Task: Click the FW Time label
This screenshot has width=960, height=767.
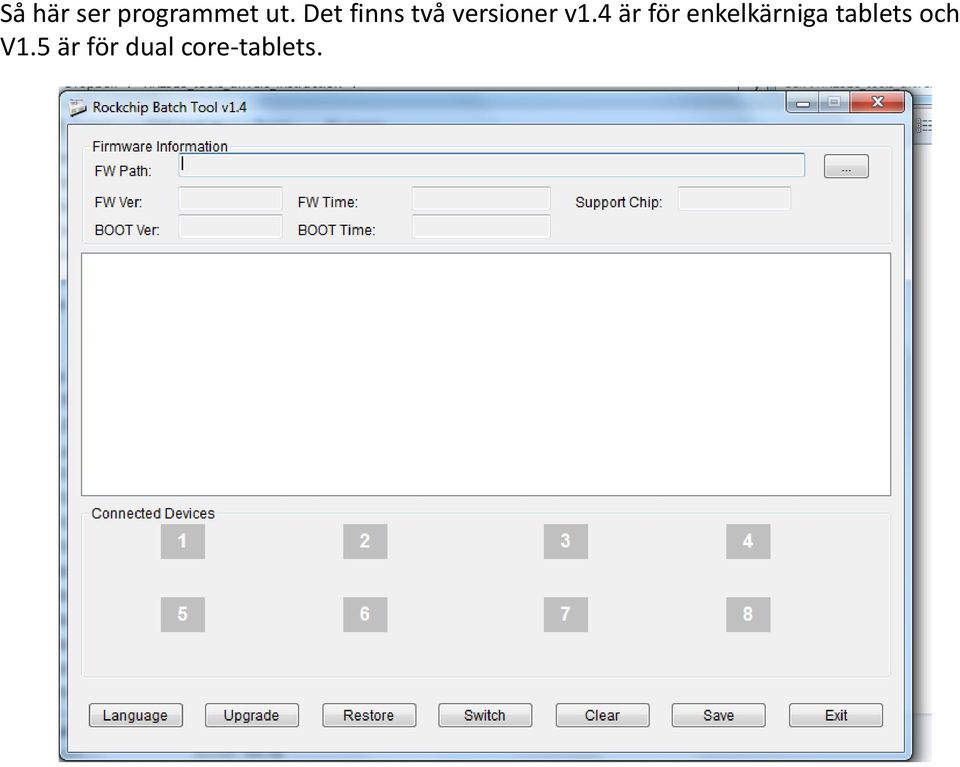Action: point(328,202)
